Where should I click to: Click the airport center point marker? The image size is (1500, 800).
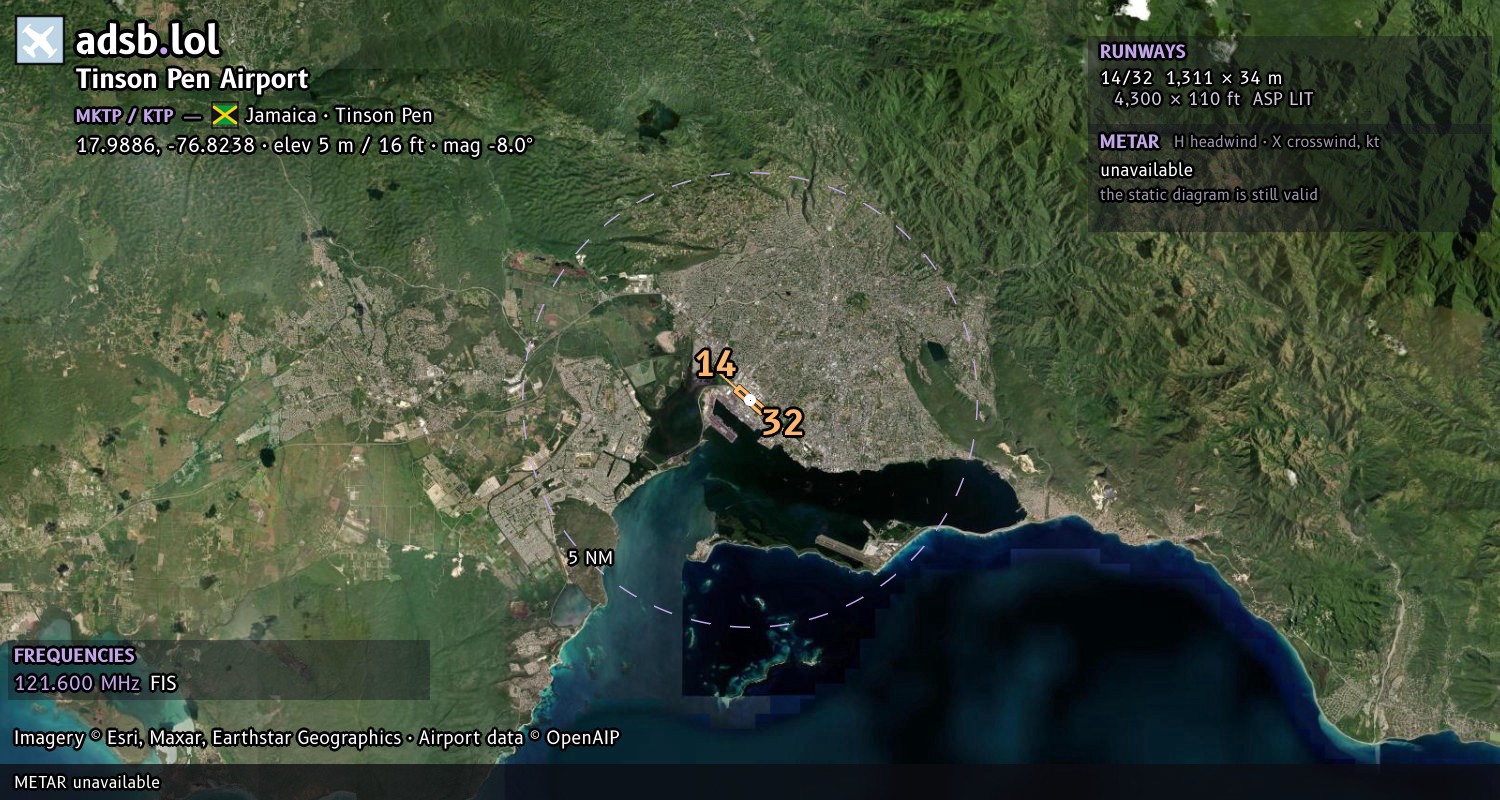click(x=750, y=400)
